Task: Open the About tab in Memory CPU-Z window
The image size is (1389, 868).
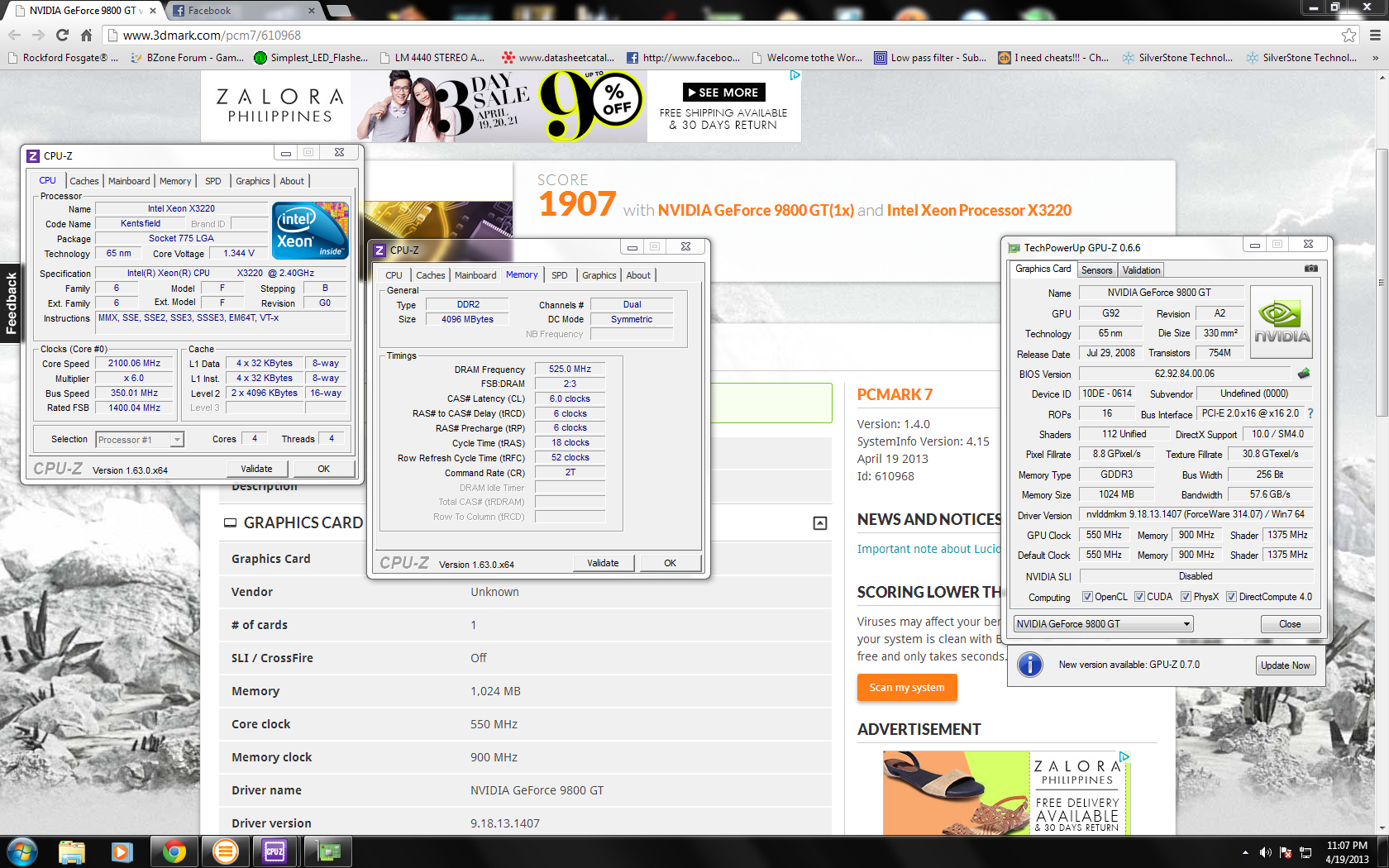Action: [x=638, y=275]
